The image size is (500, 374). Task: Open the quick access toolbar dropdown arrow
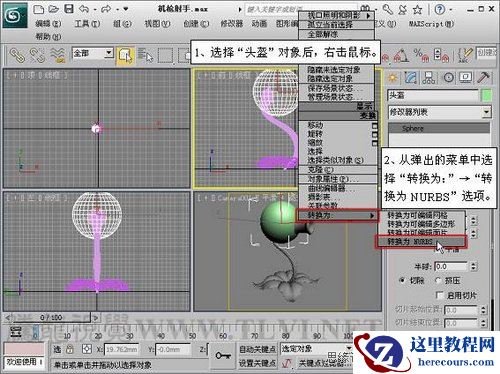[126, 9]
